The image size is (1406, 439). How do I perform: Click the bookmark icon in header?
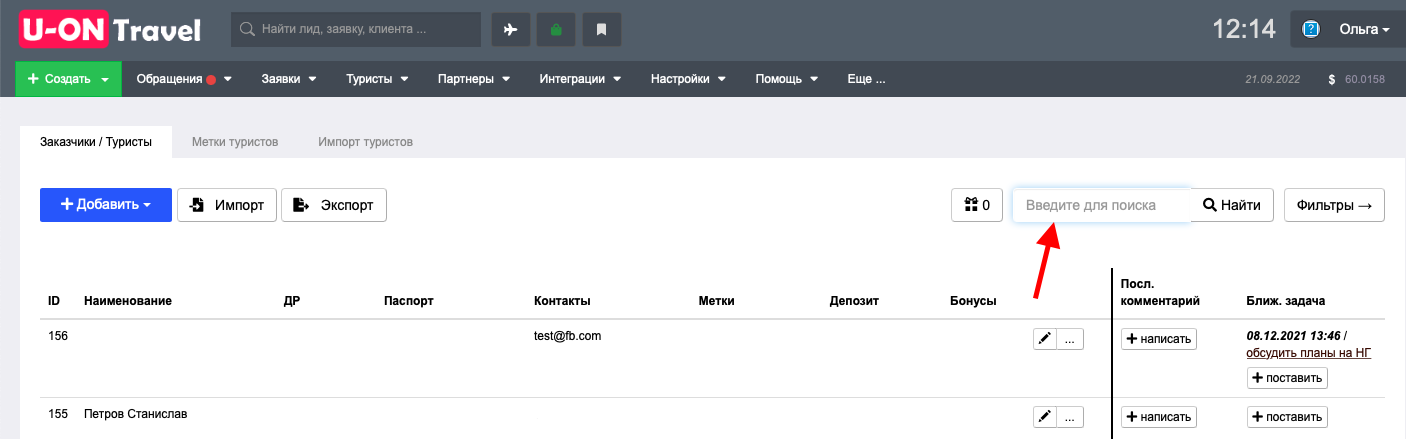602,29
